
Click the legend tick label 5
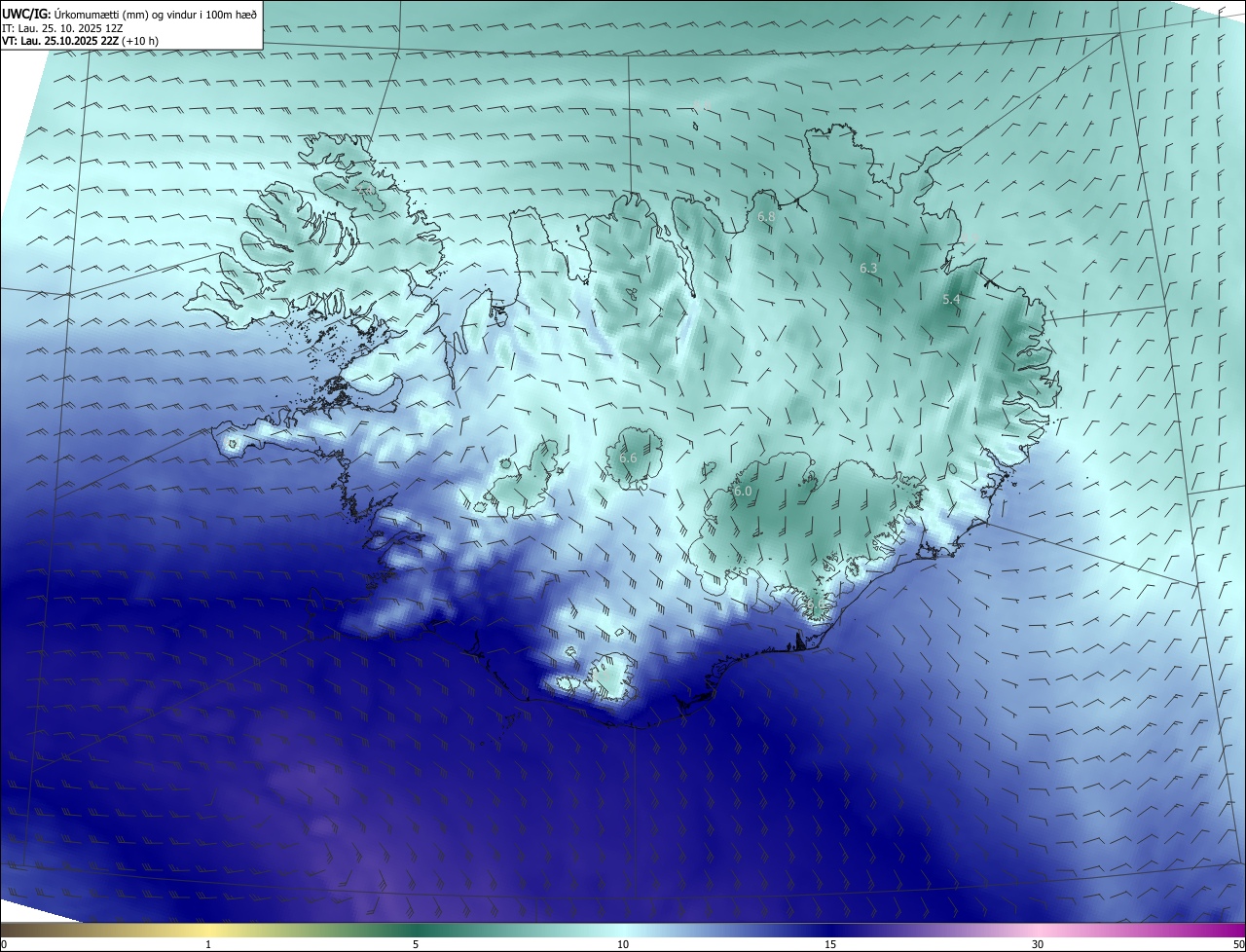tap(416, 944)
